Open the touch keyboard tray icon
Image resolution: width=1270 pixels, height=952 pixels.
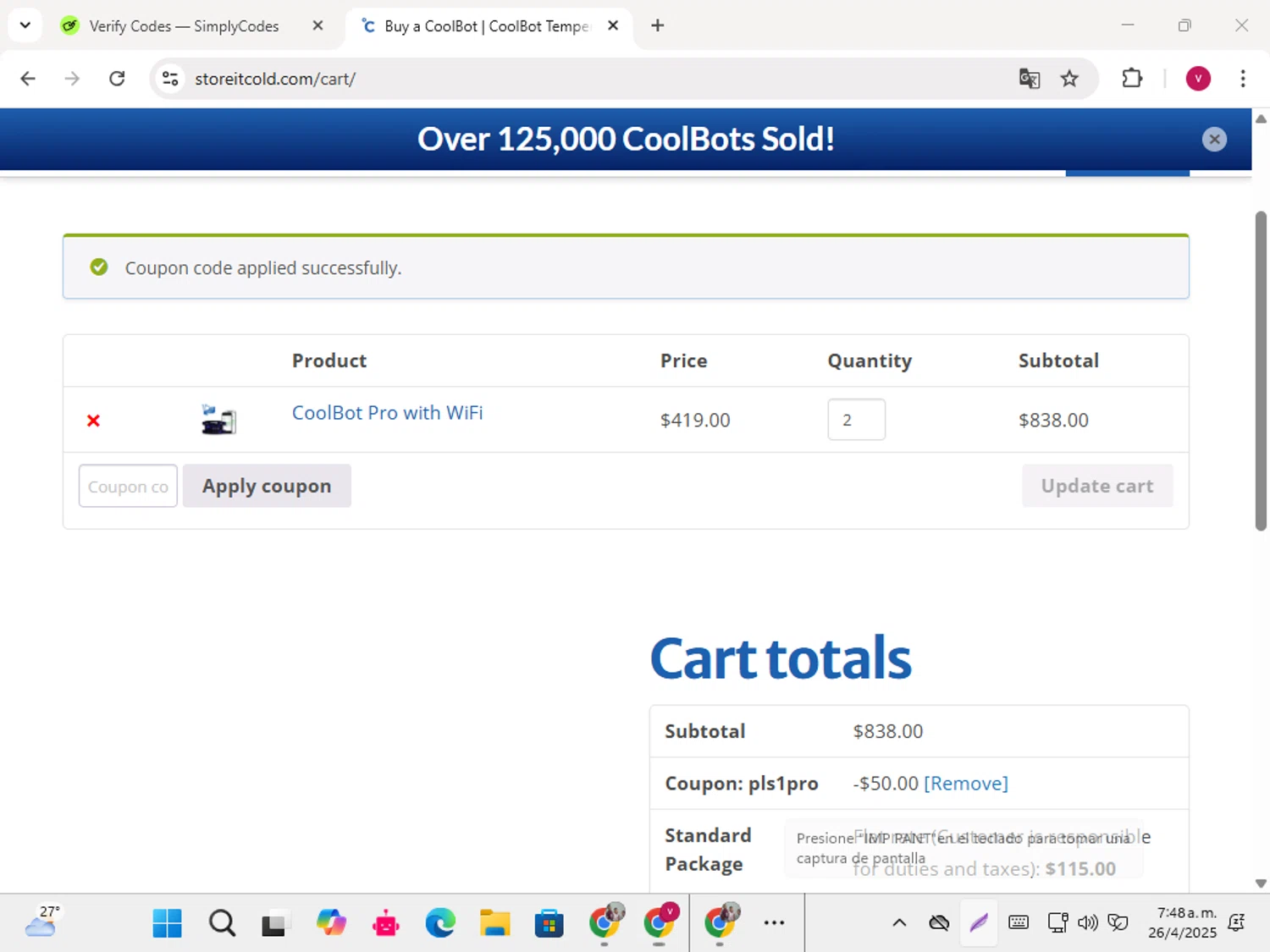pyautogui.click(x=1019, y=923)
